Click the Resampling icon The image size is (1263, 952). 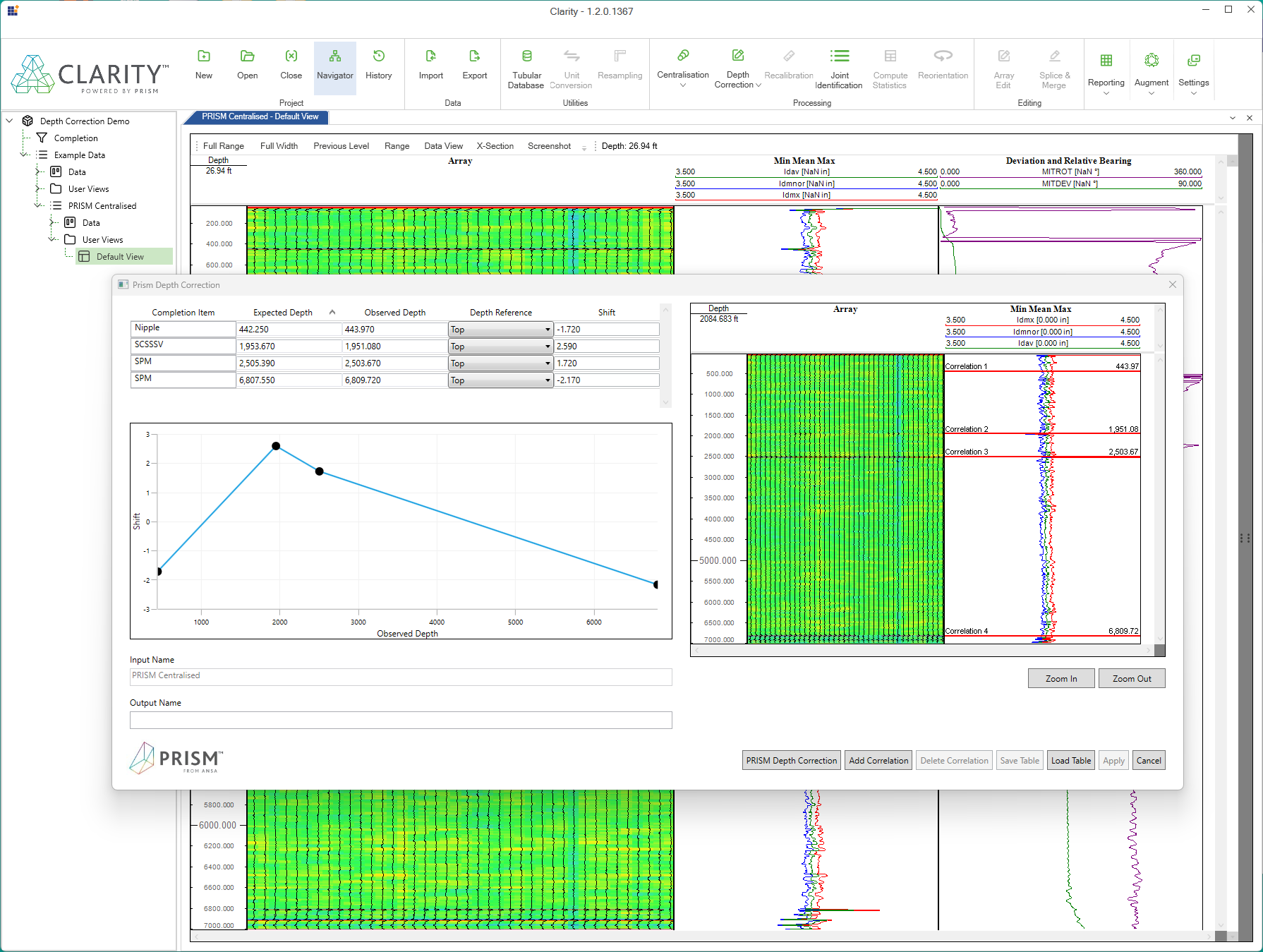click(620, 65)
